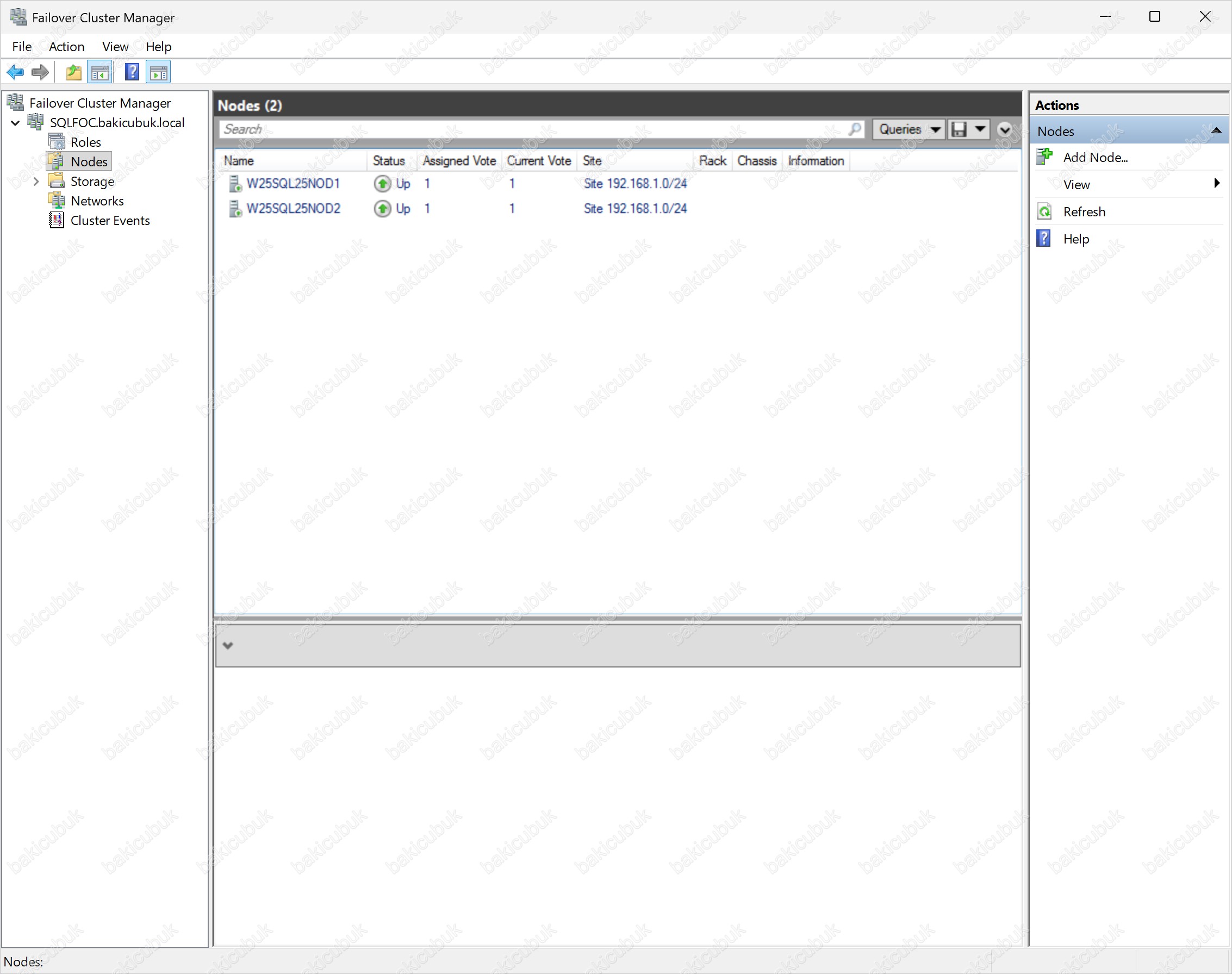The image size is (1232, 974).
Task: Click the blue Back arrow toolbar icon
Action: click(15, 72)
